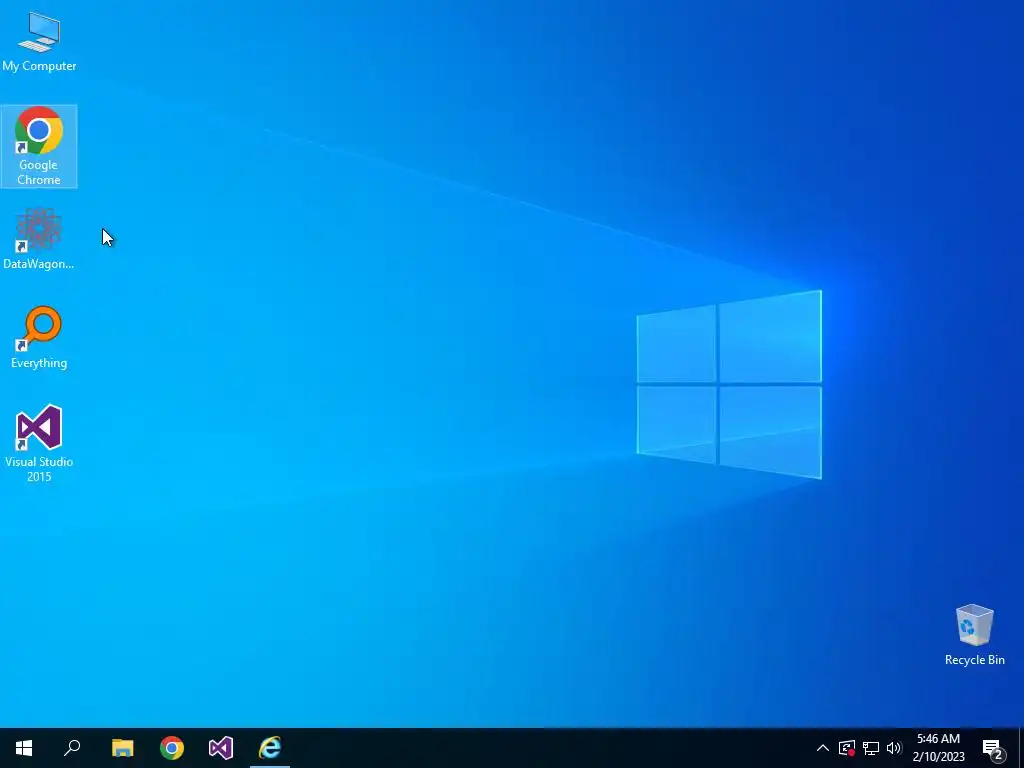Screen dimensions: 1024x768
Task: Open the volume speaker control
Action: [x=894, y=748]
